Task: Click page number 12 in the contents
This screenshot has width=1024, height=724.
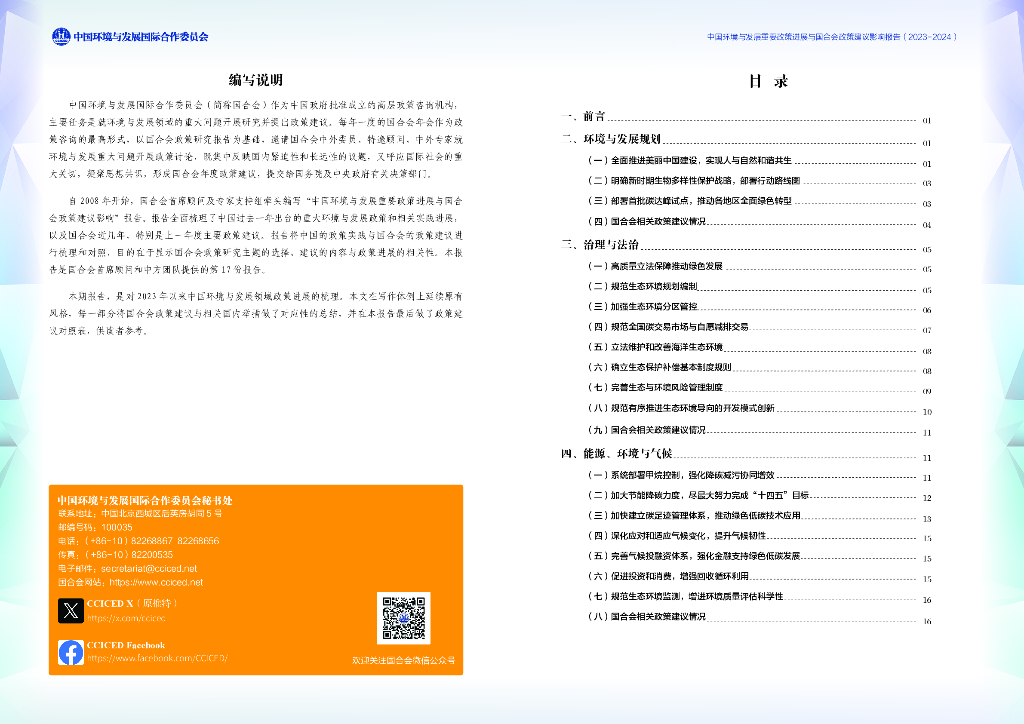Action: (927, 498)
